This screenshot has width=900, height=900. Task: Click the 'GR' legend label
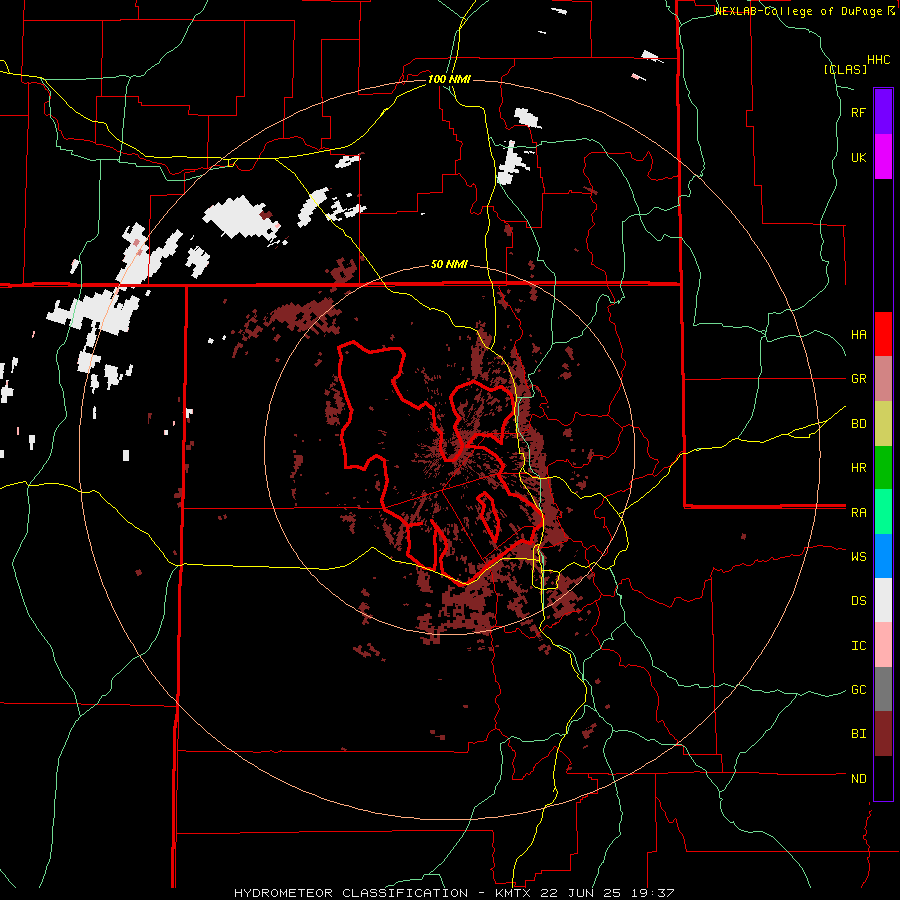[858, 379]
